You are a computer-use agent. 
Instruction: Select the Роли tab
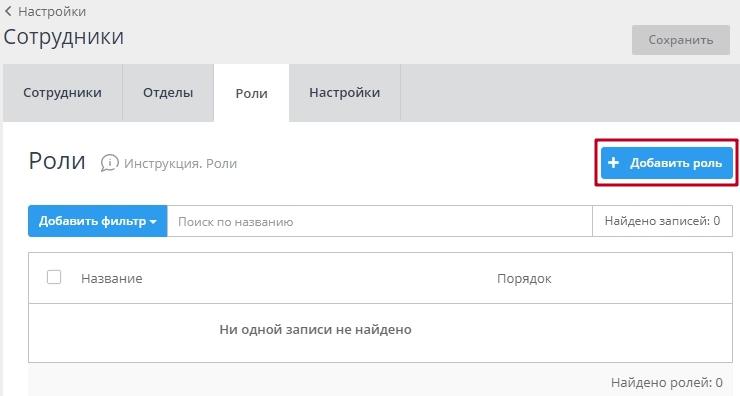coord(252,93)
